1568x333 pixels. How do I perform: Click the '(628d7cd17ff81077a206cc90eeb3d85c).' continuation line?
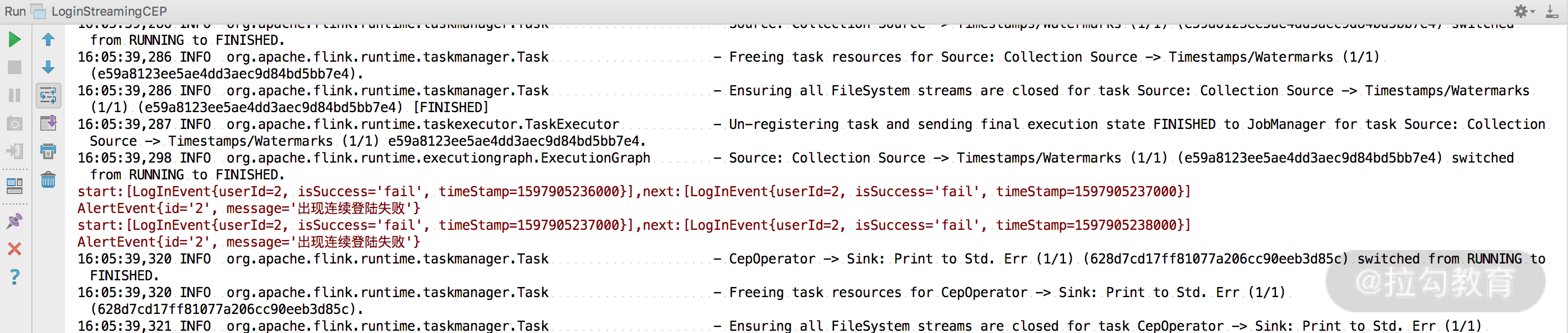click(x=227, y=309)
